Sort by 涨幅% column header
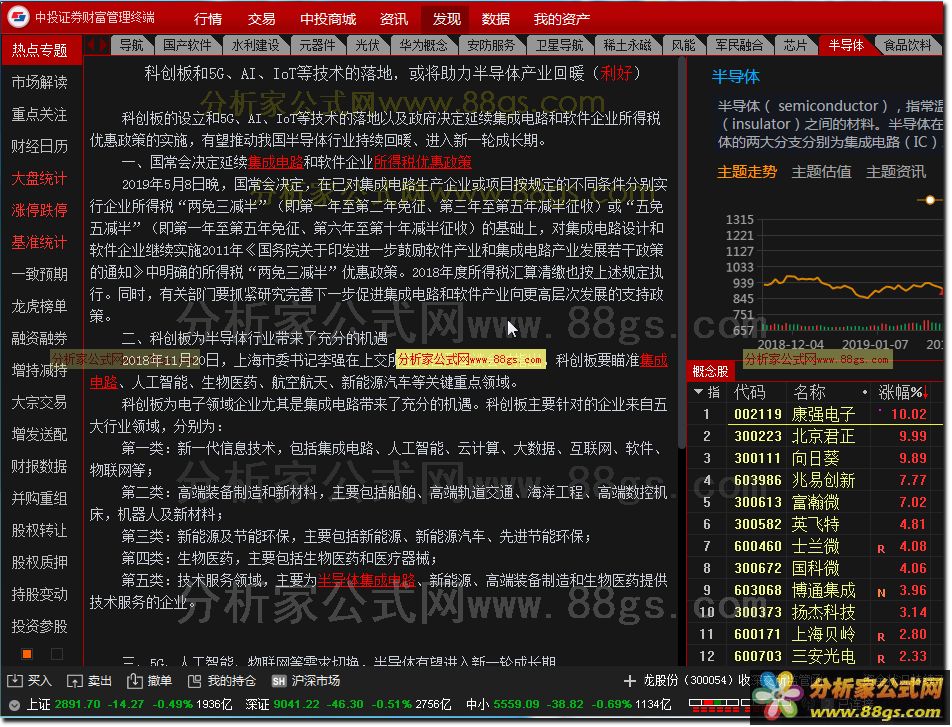The width and height of the screenshot is (952, 727). pos(903,392)
